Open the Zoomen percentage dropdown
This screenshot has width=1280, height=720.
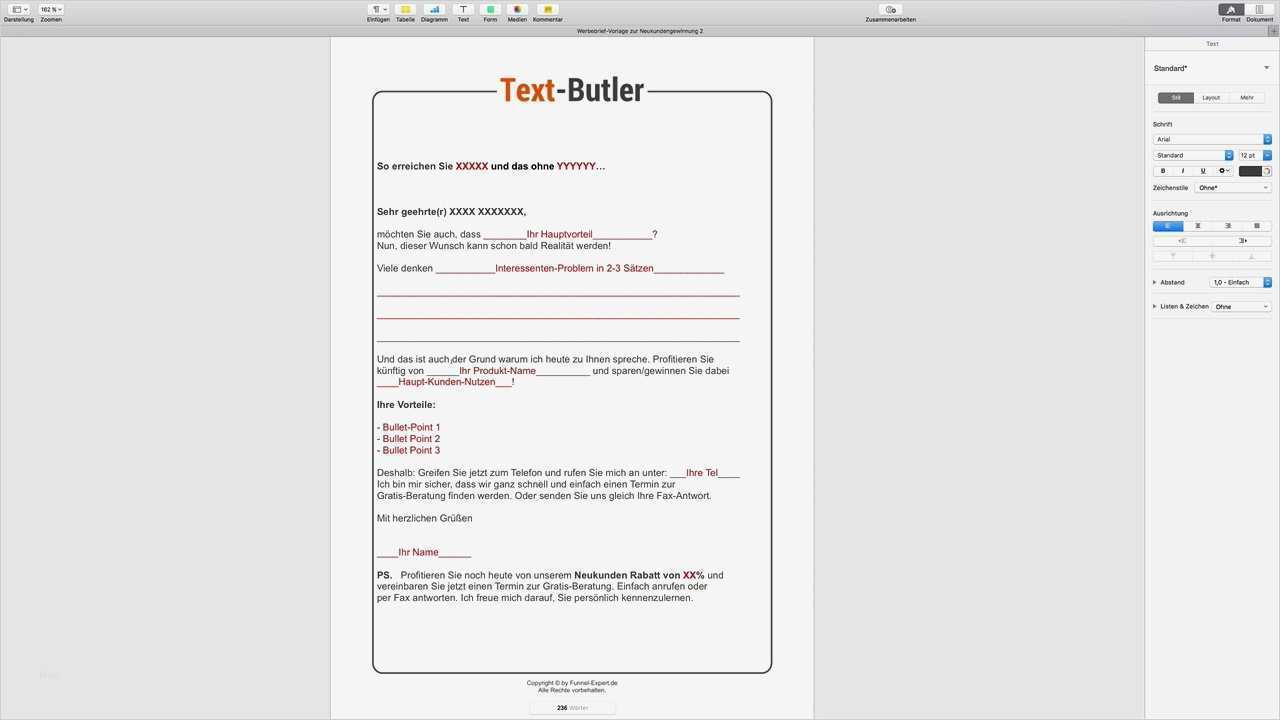pos(51,9)
